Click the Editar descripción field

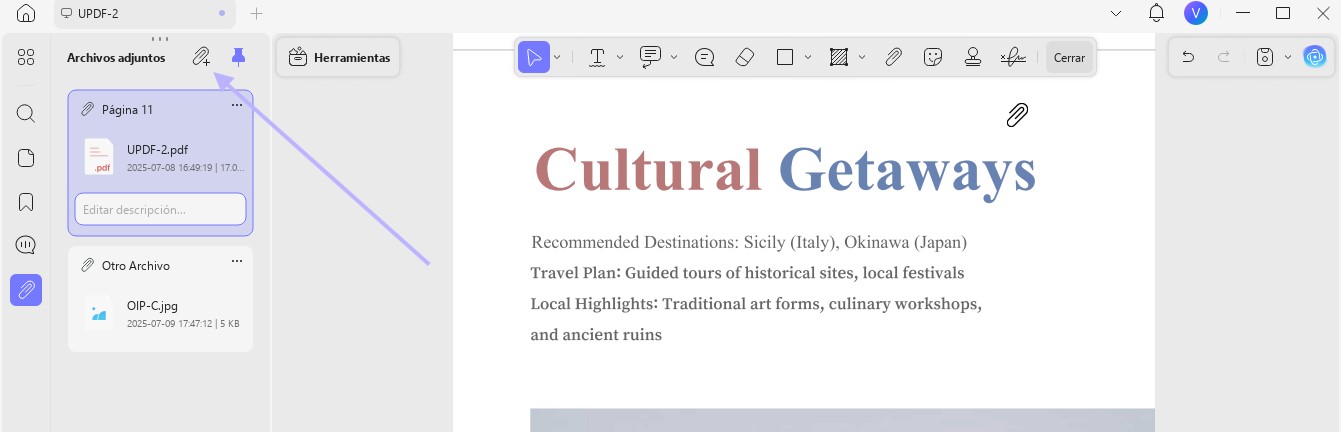[x=160, y=209]
